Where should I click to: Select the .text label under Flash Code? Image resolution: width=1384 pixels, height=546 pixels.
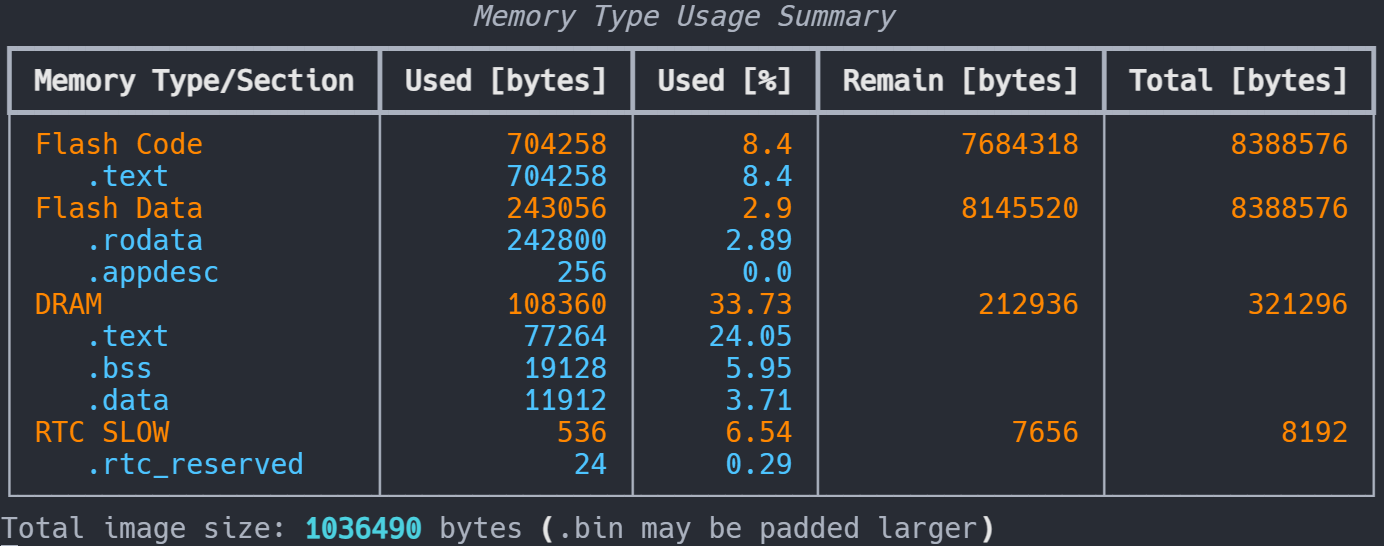click(127, 176)
